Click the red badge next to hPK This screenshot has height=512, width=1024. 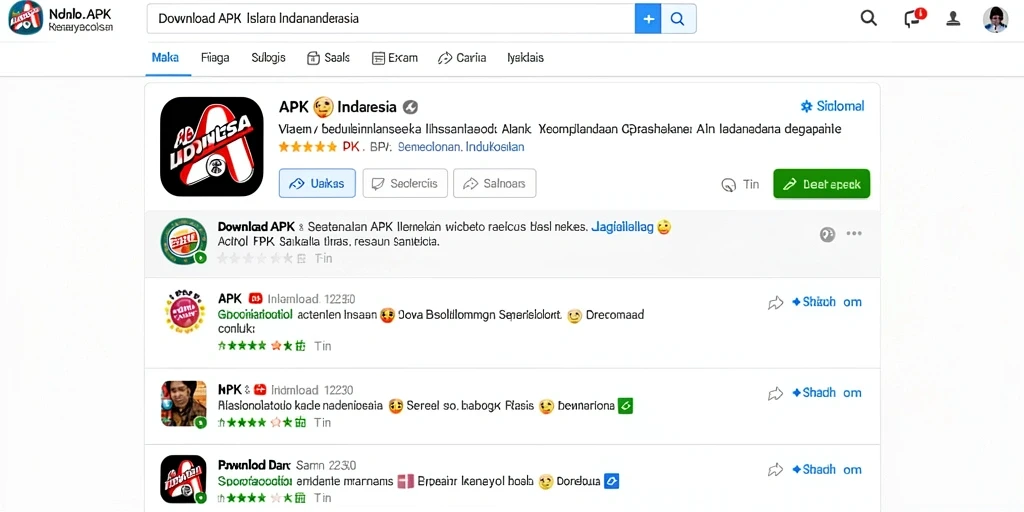[x=261, y=390]
